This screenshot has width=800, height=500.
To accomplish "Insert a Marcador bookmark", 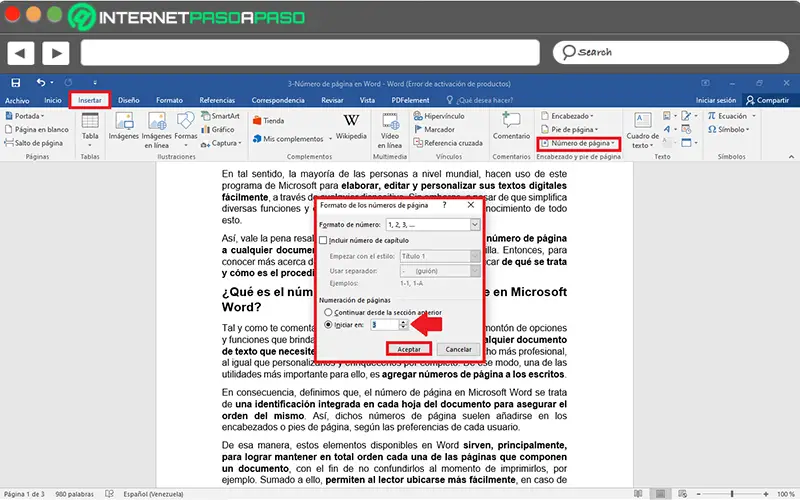I will point(434,130).
